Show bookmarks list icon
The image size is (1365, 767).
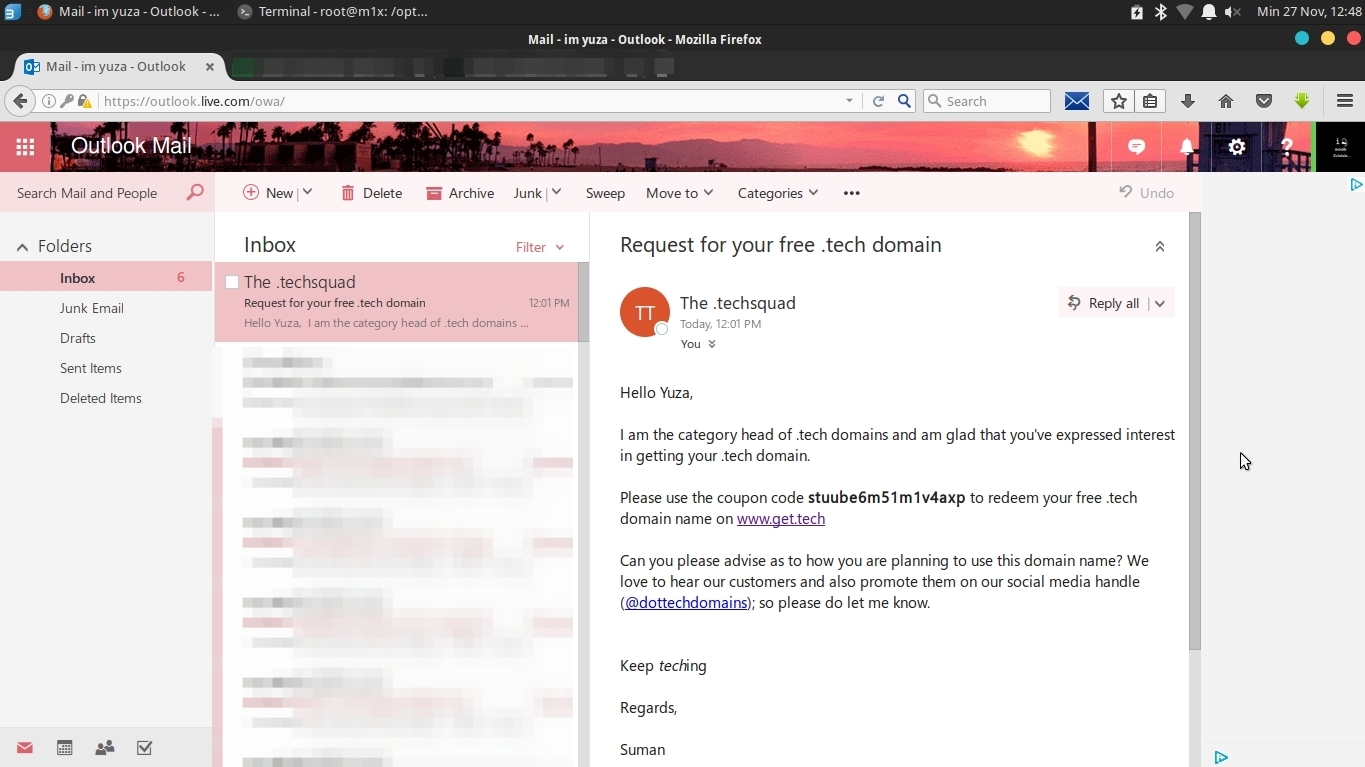coord(1150,101)
